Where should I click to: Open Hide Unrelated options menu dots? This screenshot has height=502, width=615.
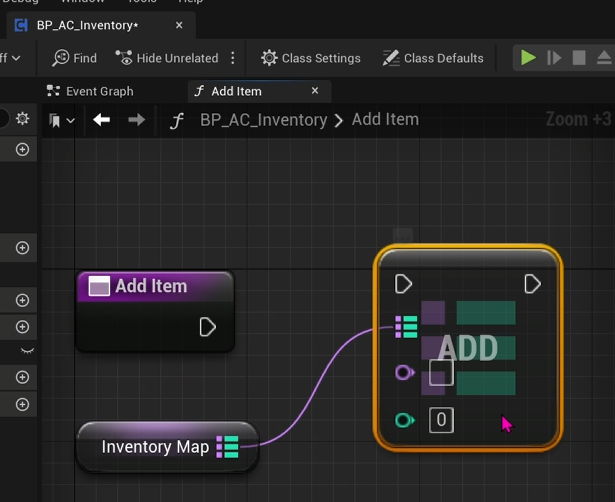pos(233,58)
